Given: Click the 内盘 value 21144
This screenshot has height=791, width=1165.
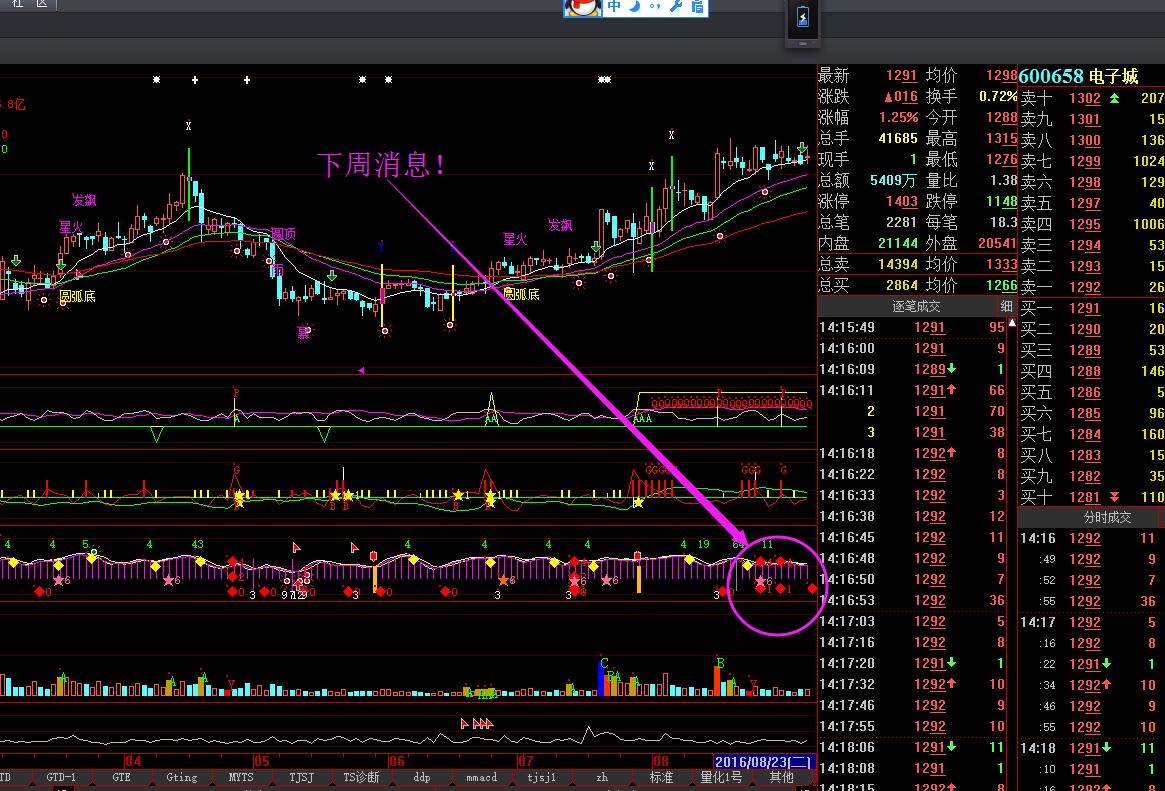Looking at the screenshot, I should [x=898, y=243].
